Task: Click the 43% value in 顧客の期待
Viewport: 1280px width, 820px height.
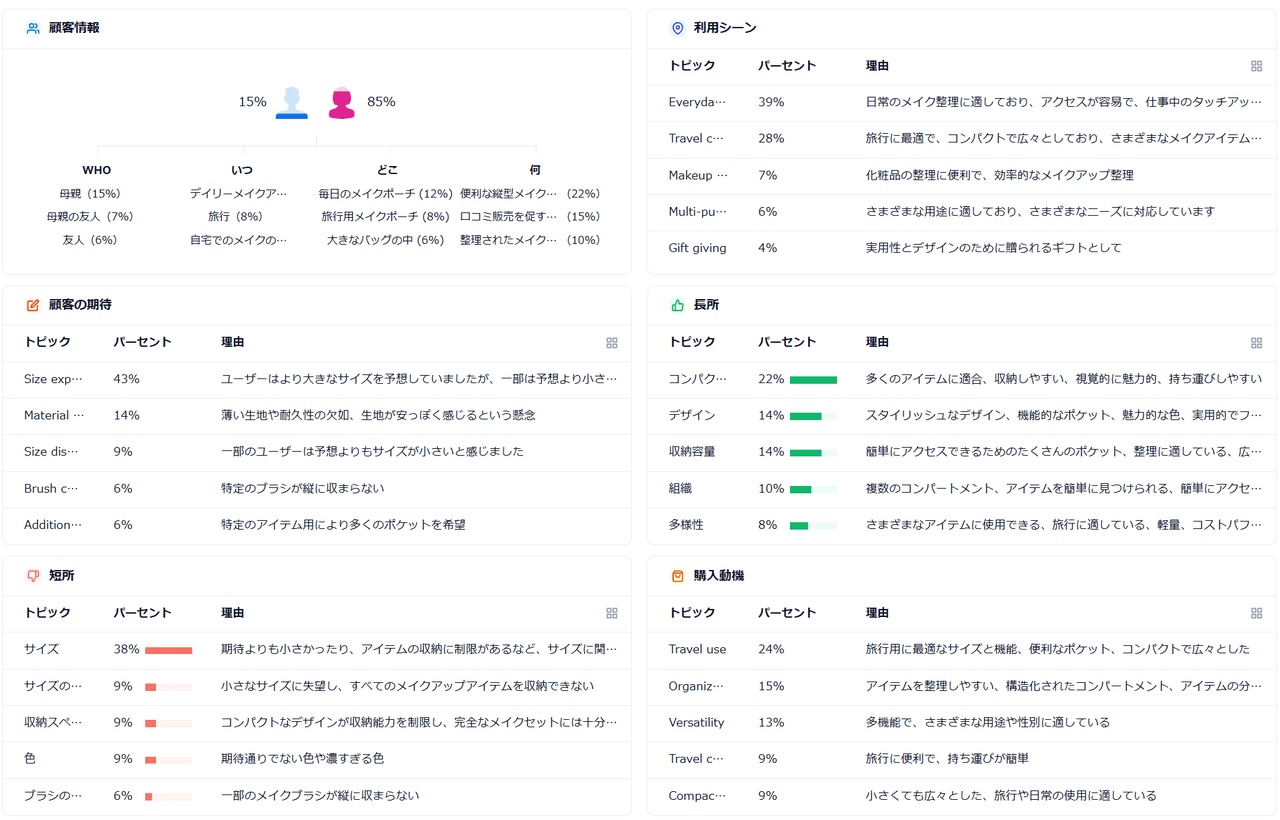Action: tap(126, 380)
